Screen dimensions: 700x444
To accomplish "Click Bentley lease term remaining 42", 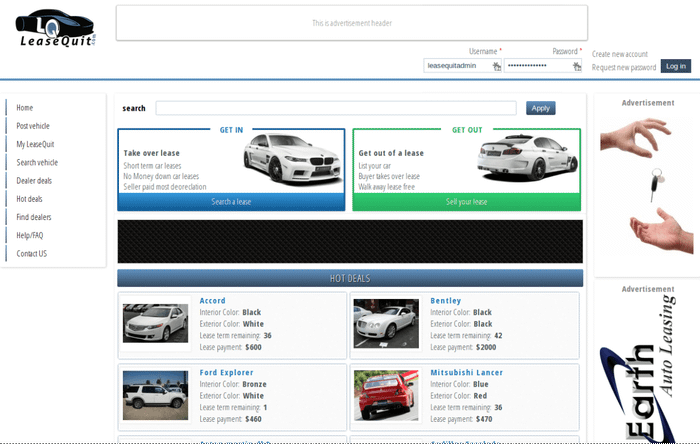I will click(x=498, y=336).
